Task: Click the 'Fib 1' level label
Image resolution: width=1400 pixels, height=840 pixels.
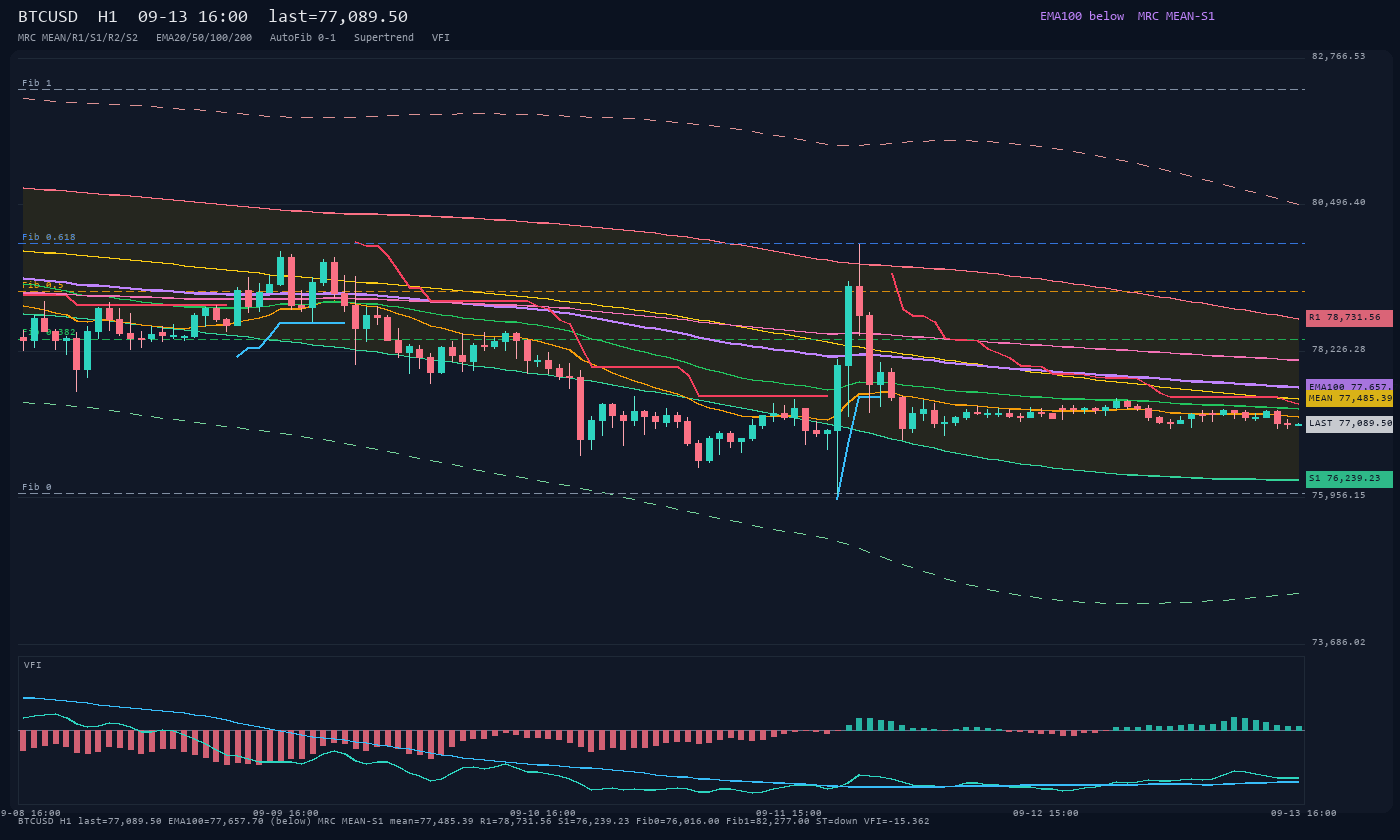Action: (37, 83)
